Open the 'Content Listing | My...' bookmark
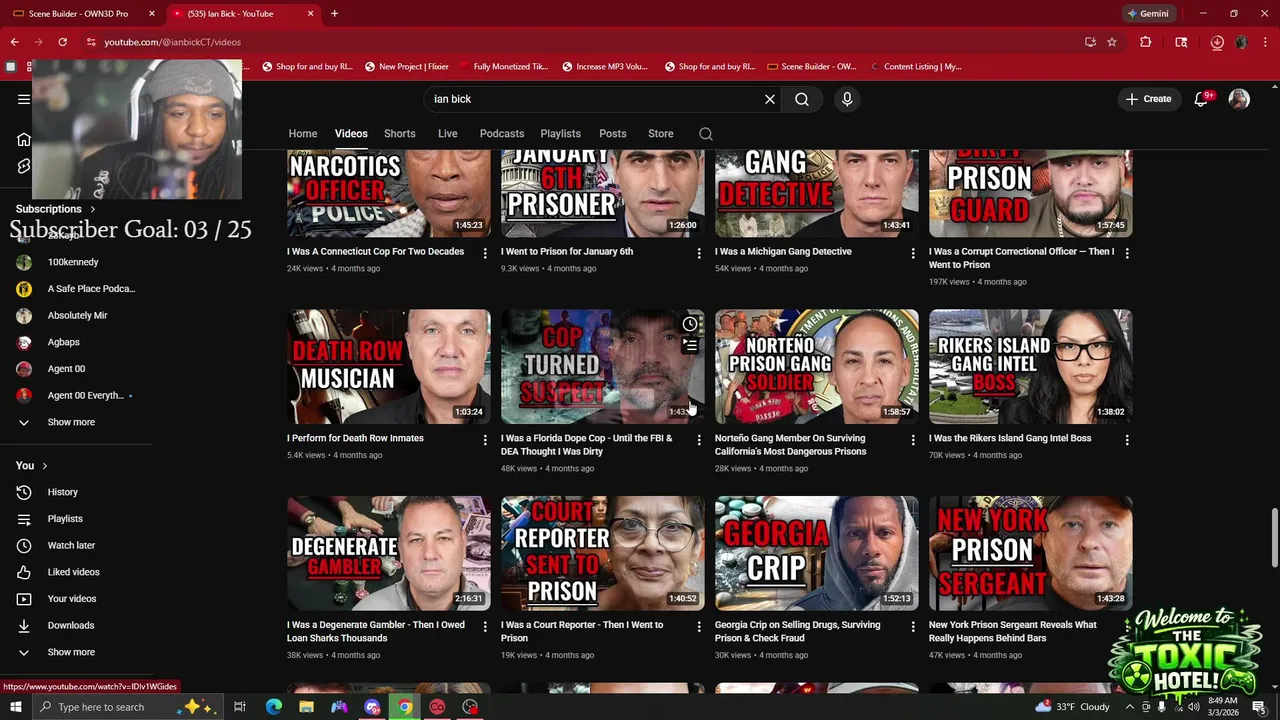 click(916, 67)
